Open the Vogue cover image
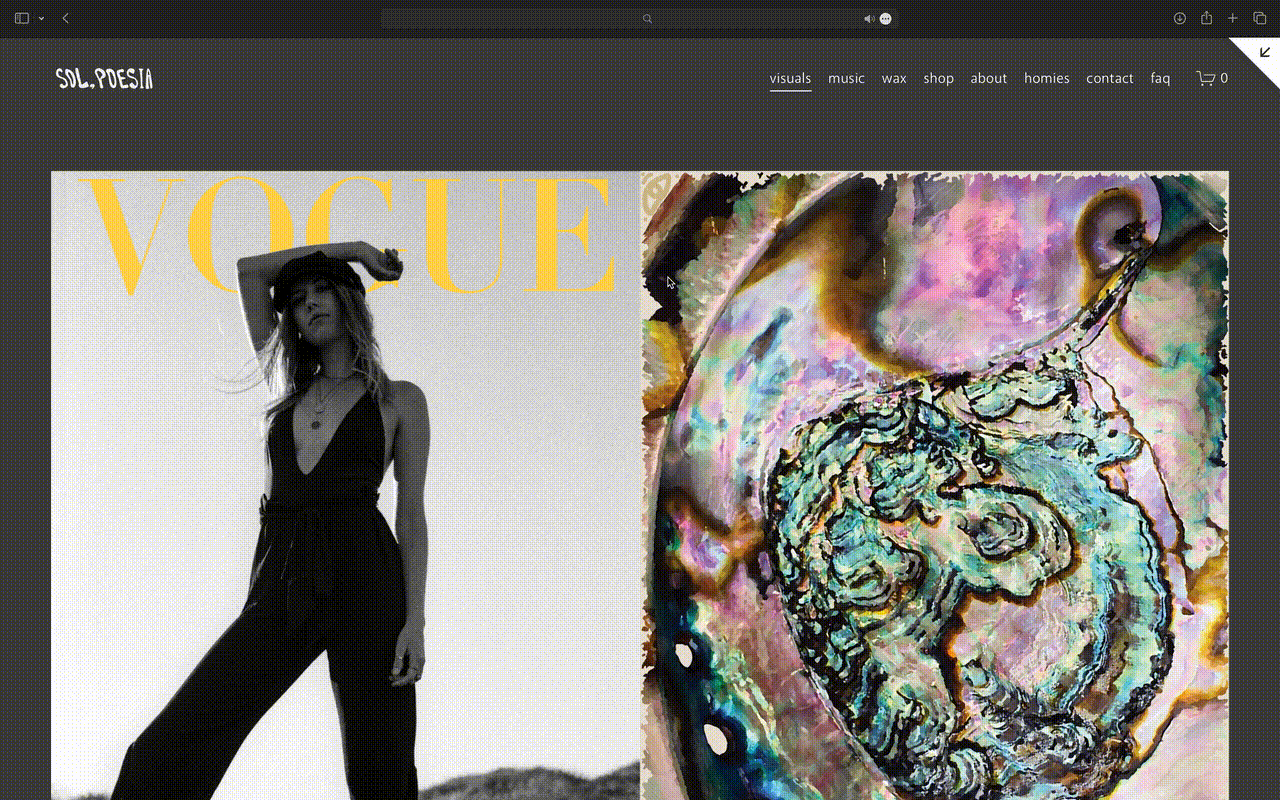The height and width of the screenshot is (800, 1280). tap(346, 486)
